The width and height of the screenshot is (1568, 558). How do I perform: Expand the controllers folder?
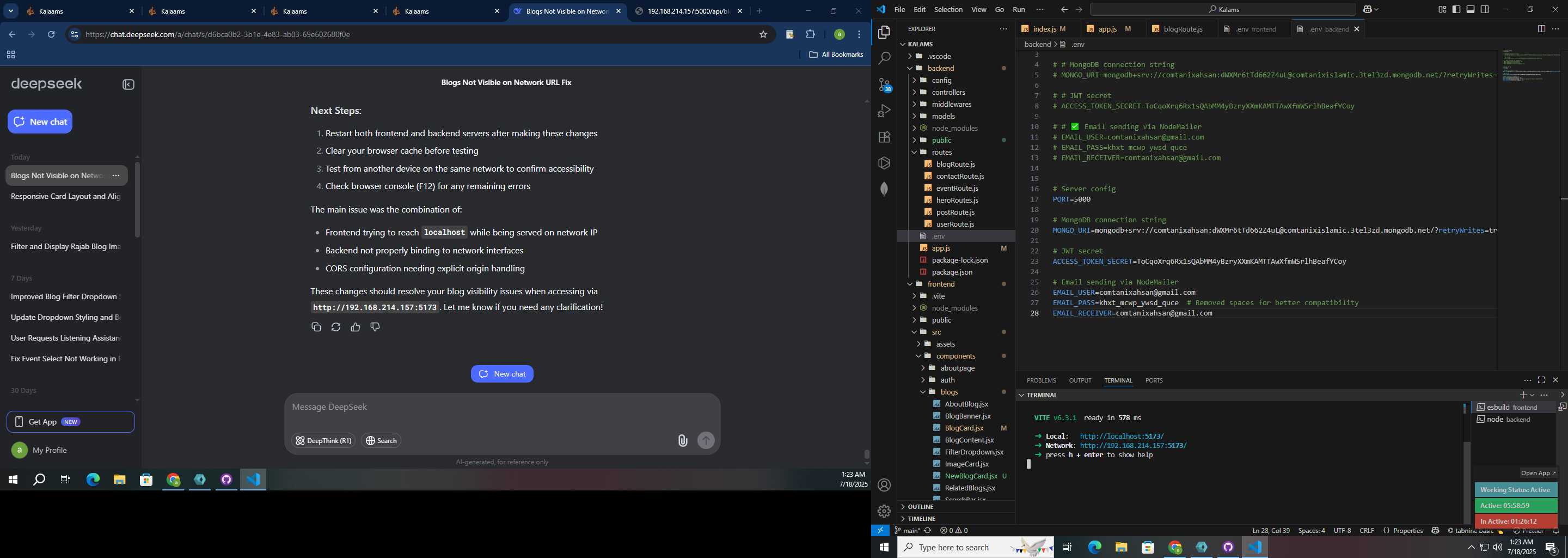[955, 92]
